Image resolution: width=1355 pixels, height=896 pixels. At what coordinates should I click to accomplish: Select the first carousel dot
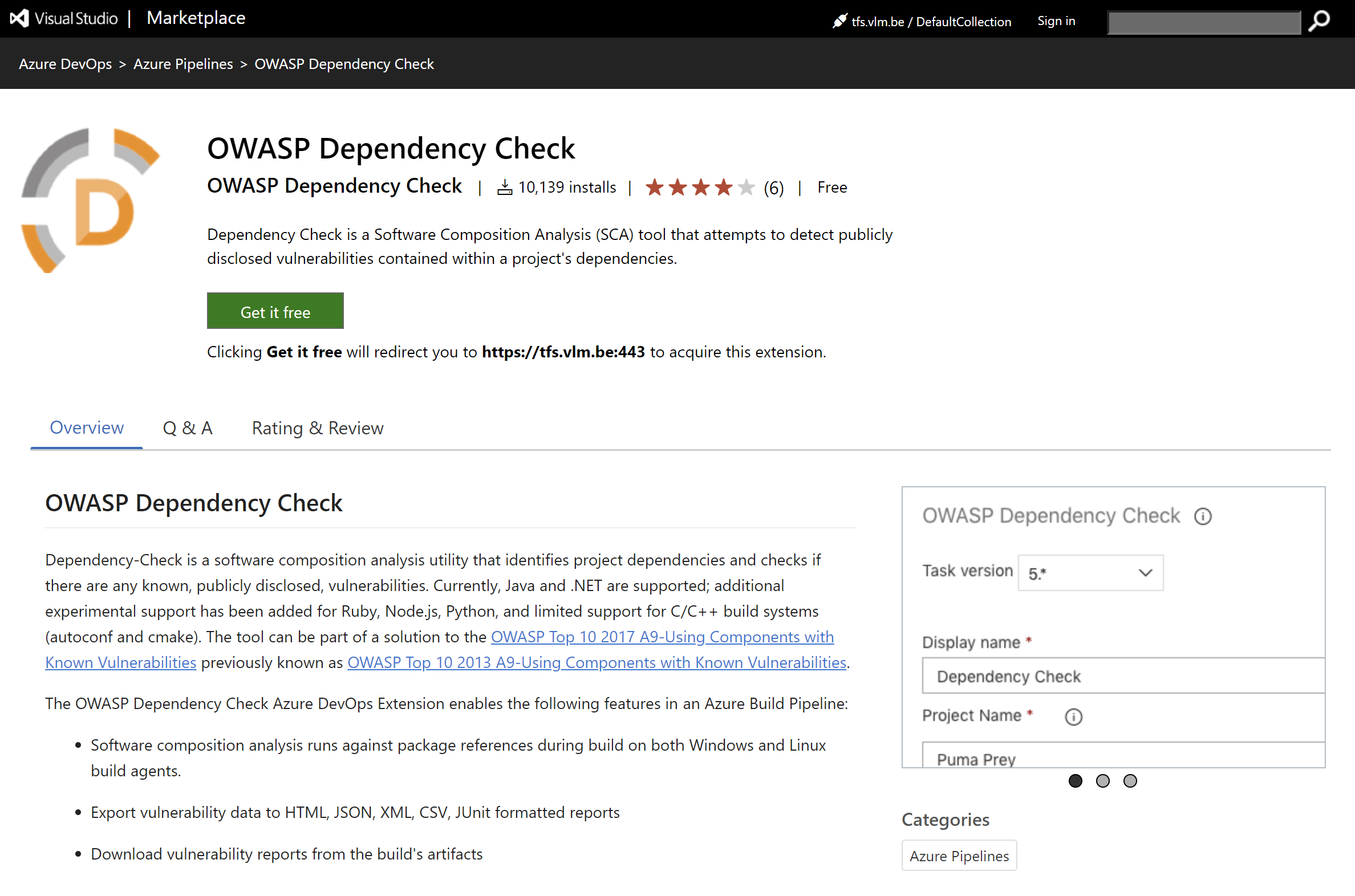1075,780
